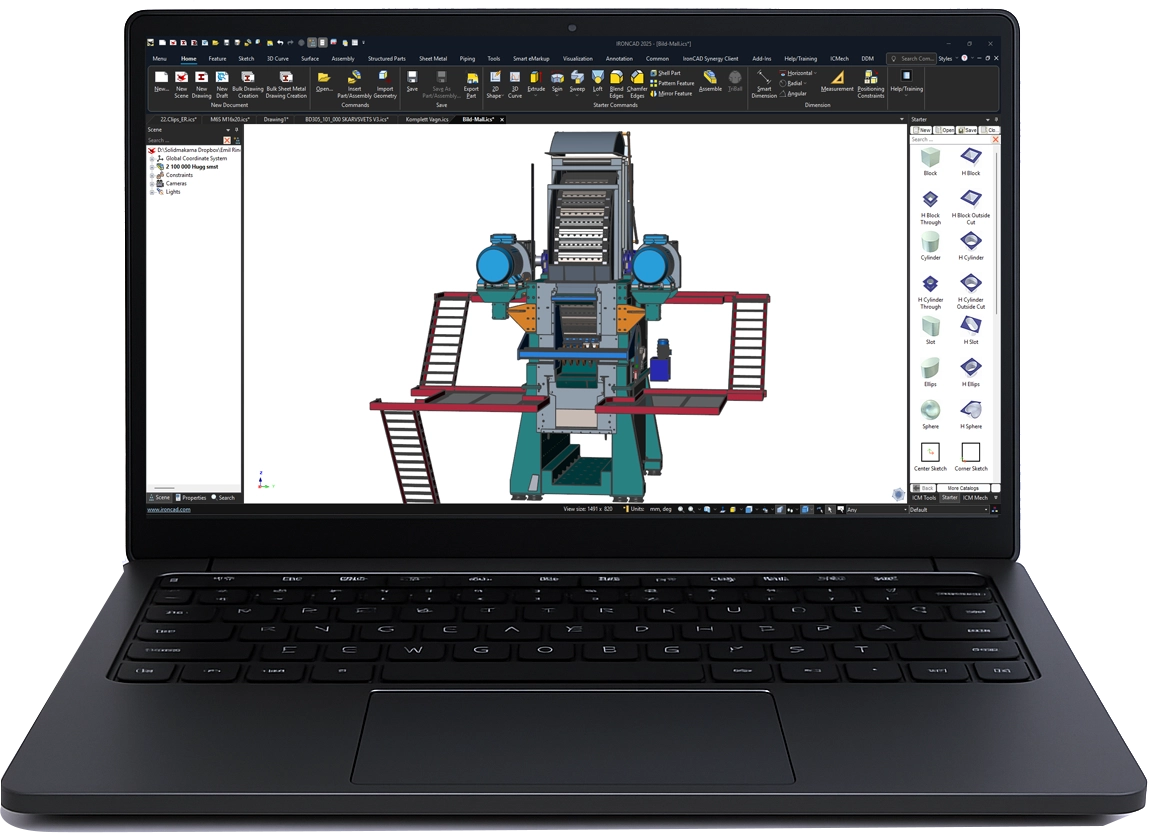Click Insert Part/Assembly icon

coord(355,78)
